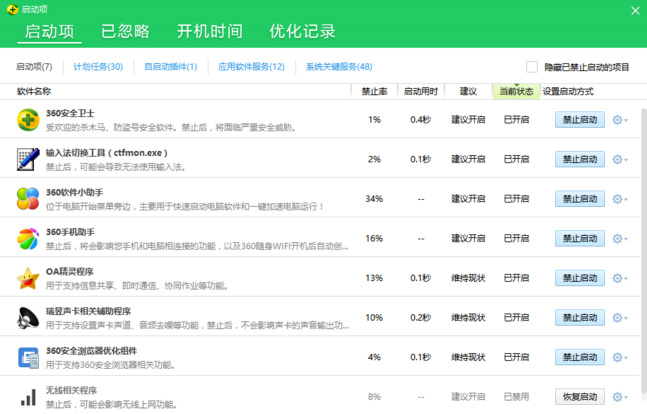647x414 pixels.
Task: Enable 隐藏已禁止启动的项目 checkbox
Action: tap(532, 67)
